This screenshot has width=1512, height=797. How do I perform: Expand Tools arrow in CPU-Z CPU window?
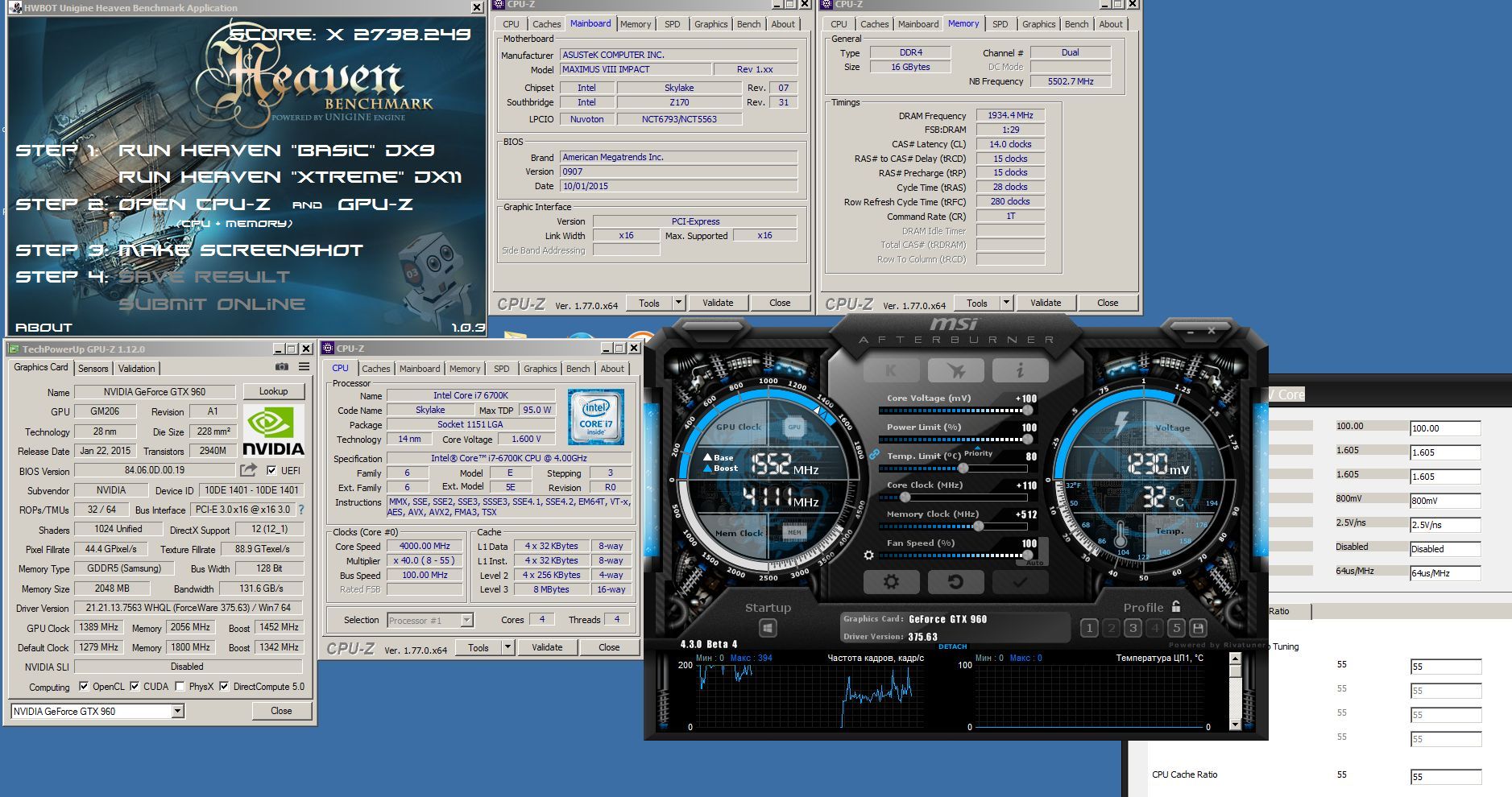coord(507,647)
